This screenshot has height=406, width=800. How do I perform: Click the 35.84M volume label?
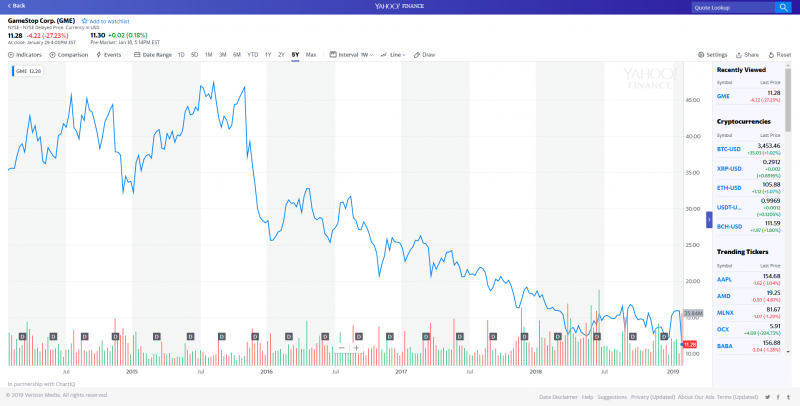point(693,313)
